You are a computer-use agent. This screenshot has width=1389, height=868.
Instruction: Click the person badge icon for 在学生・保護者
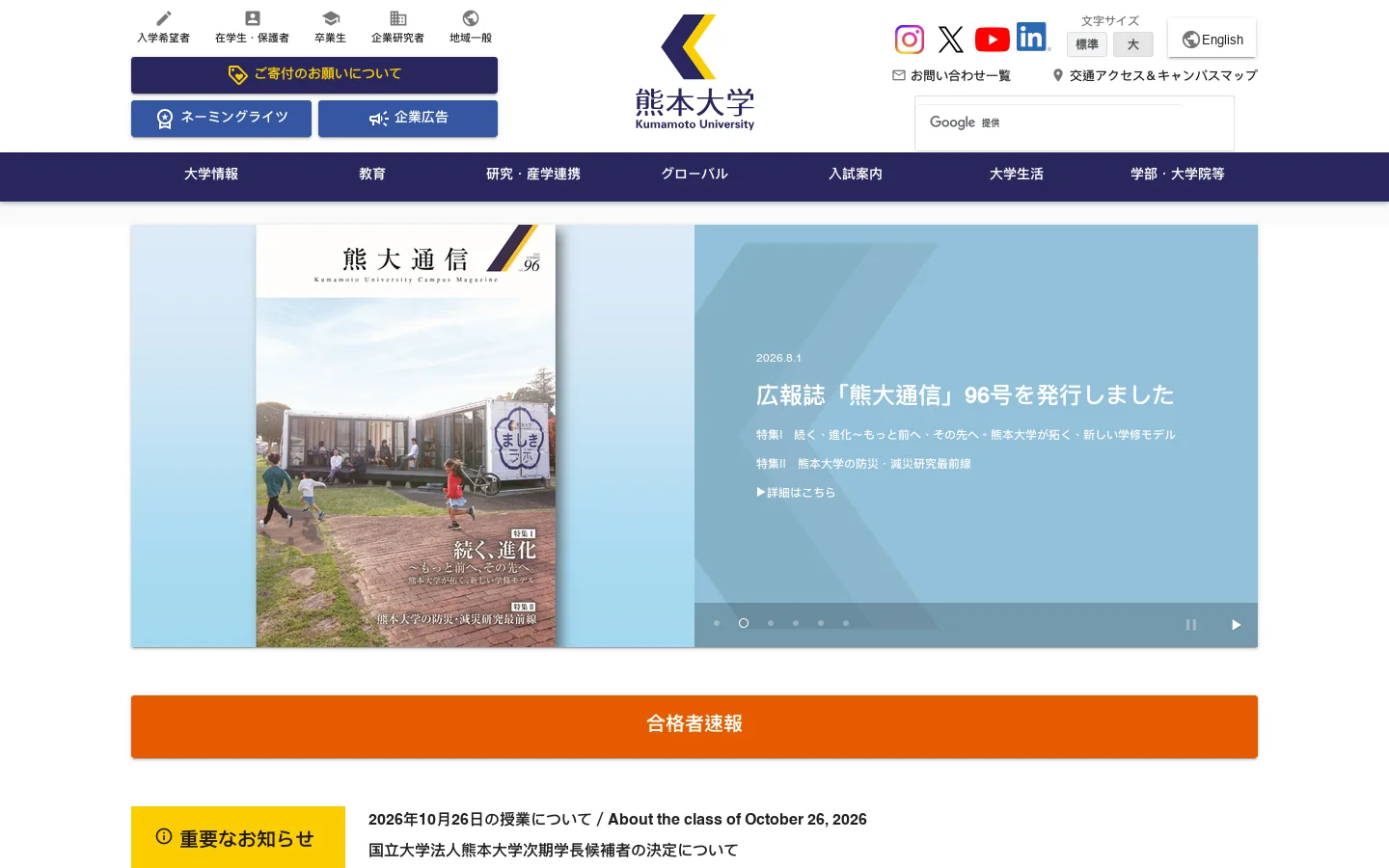pos(253,18)
